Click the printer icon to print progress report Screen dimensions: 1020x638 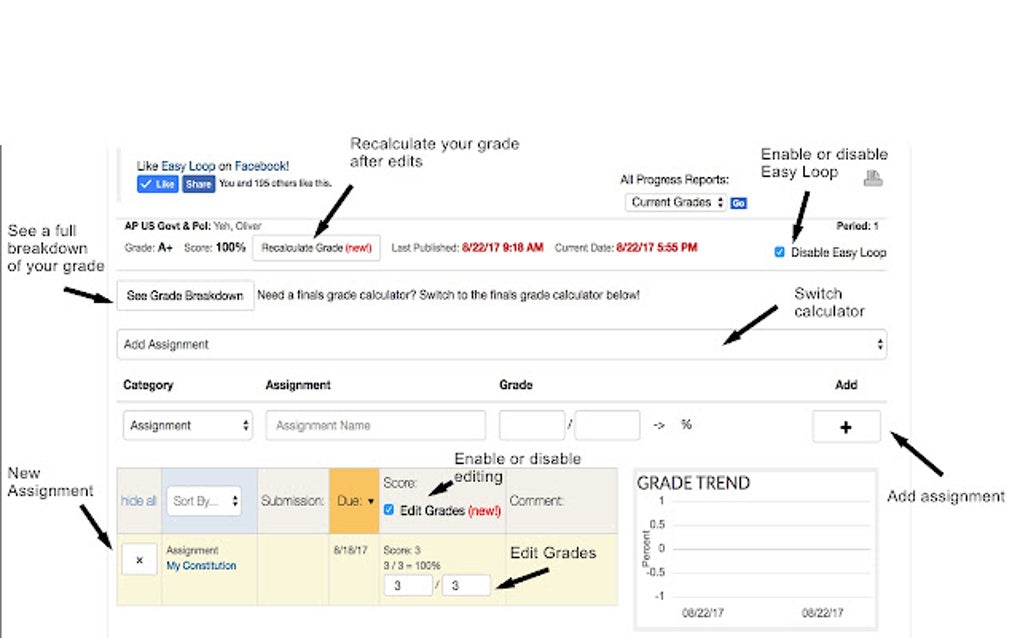point(873,178)
